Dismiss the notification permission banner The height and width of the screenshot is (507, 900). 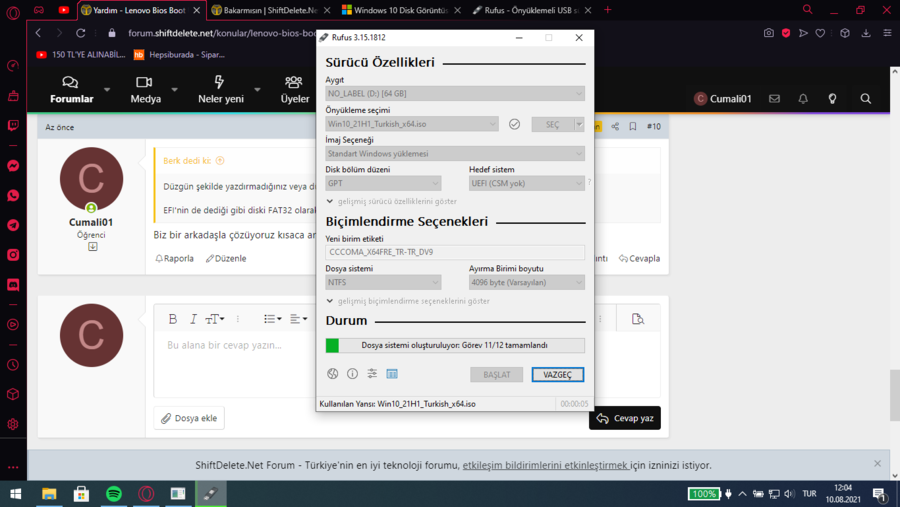(x=877, y=463)
